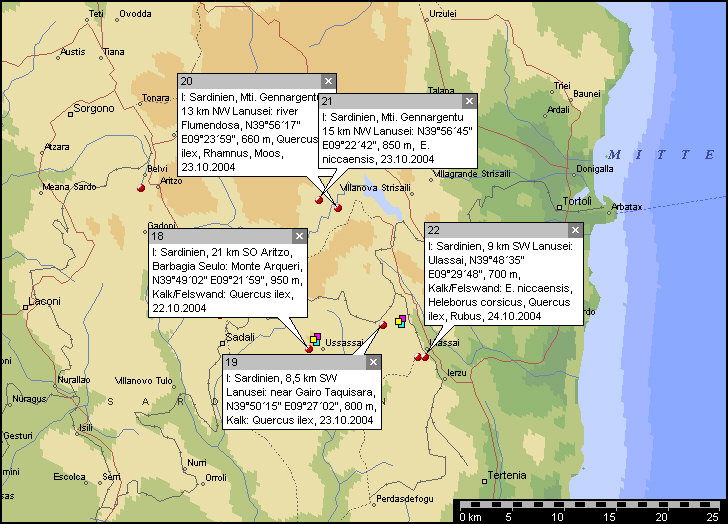Viewport: 728px width, 524px height.
Task: Close the note 20 popup
Action: tap(327, 81)
